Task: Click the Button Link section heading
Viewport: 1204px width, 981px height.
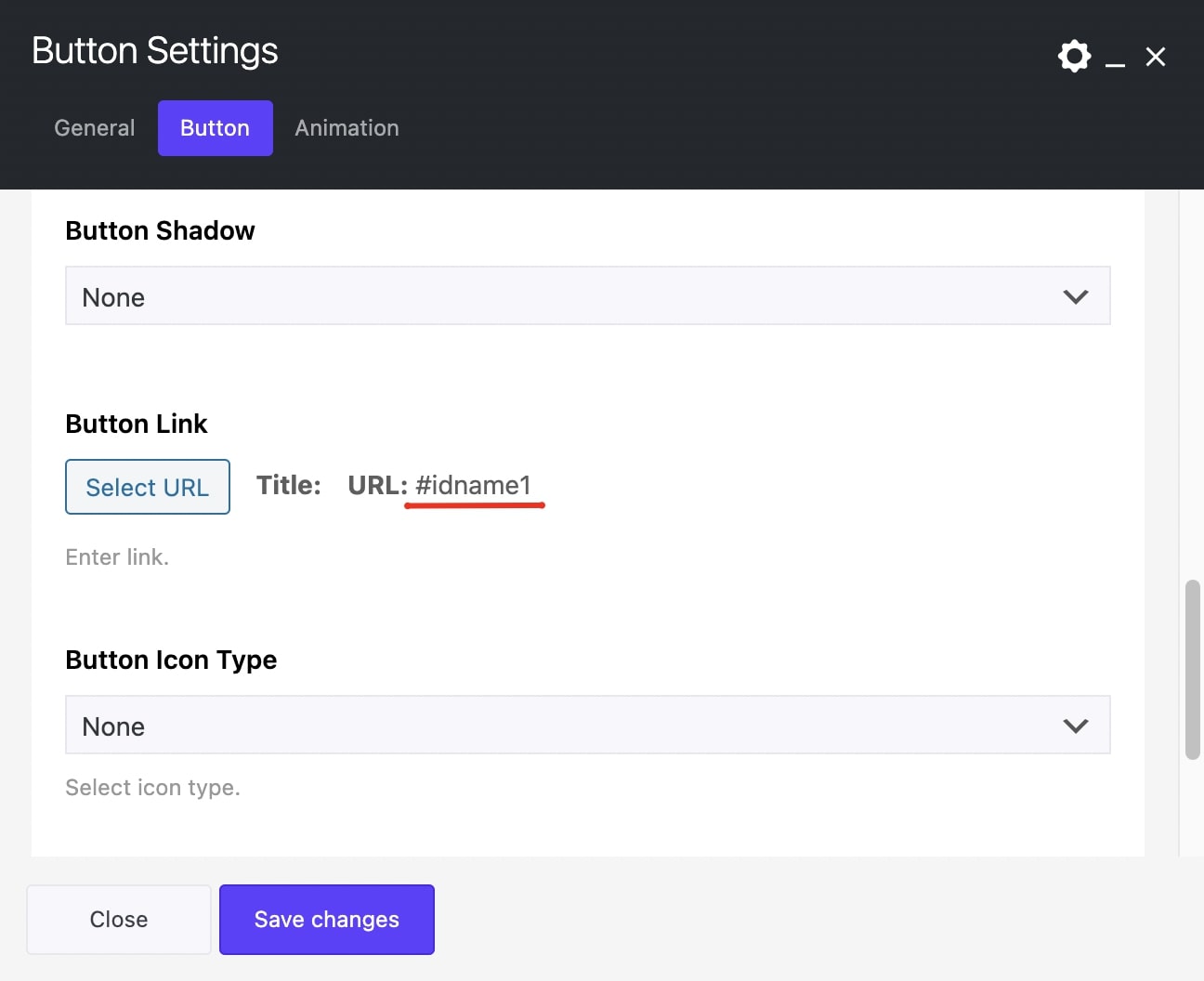Action: pos(137,424)
